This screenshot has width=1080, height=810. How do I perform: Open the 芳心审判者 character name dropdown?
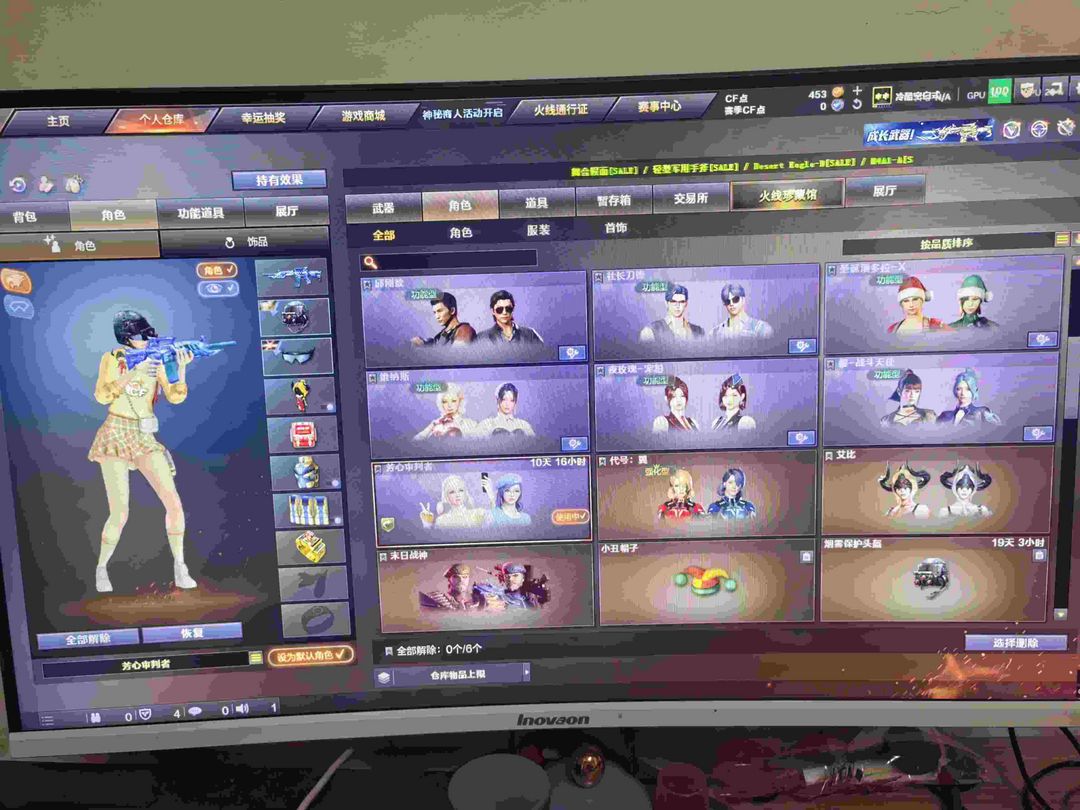click(256, 658)
